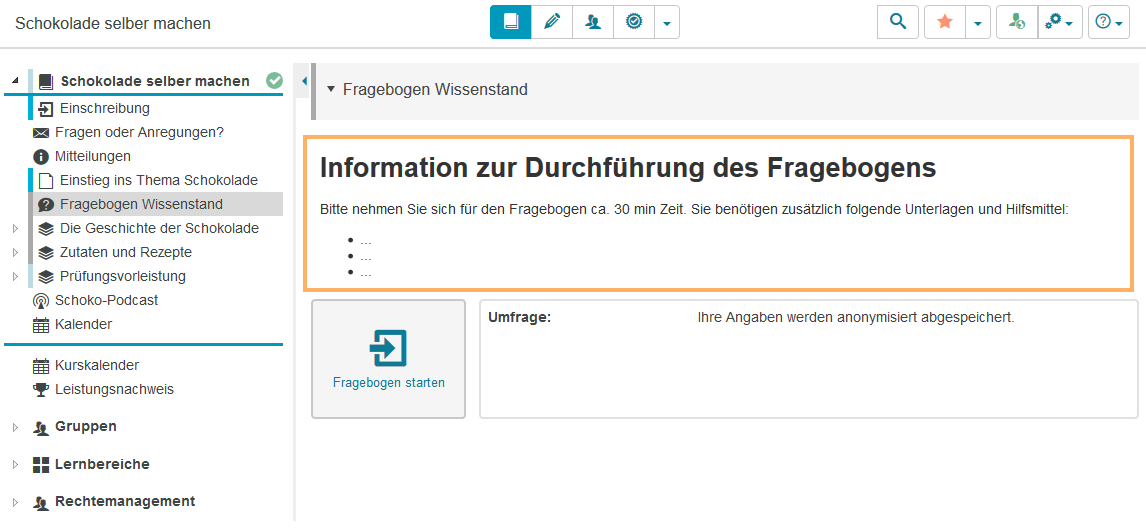Open Schoko-Podcast in the course tree

click(x=106, y=300)
